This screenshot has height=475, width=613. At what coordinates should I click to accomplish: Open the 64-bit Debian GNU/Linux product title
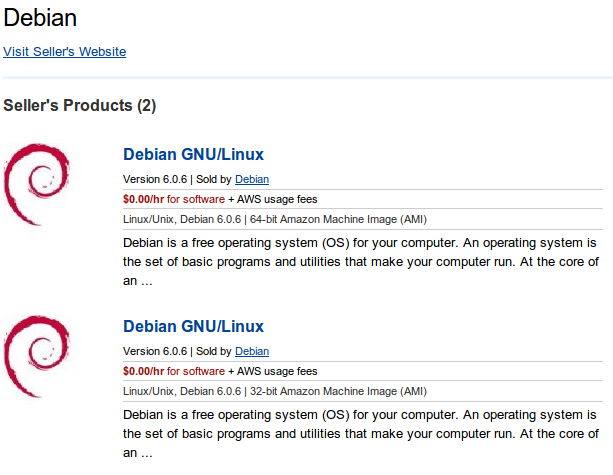(193, 155)
